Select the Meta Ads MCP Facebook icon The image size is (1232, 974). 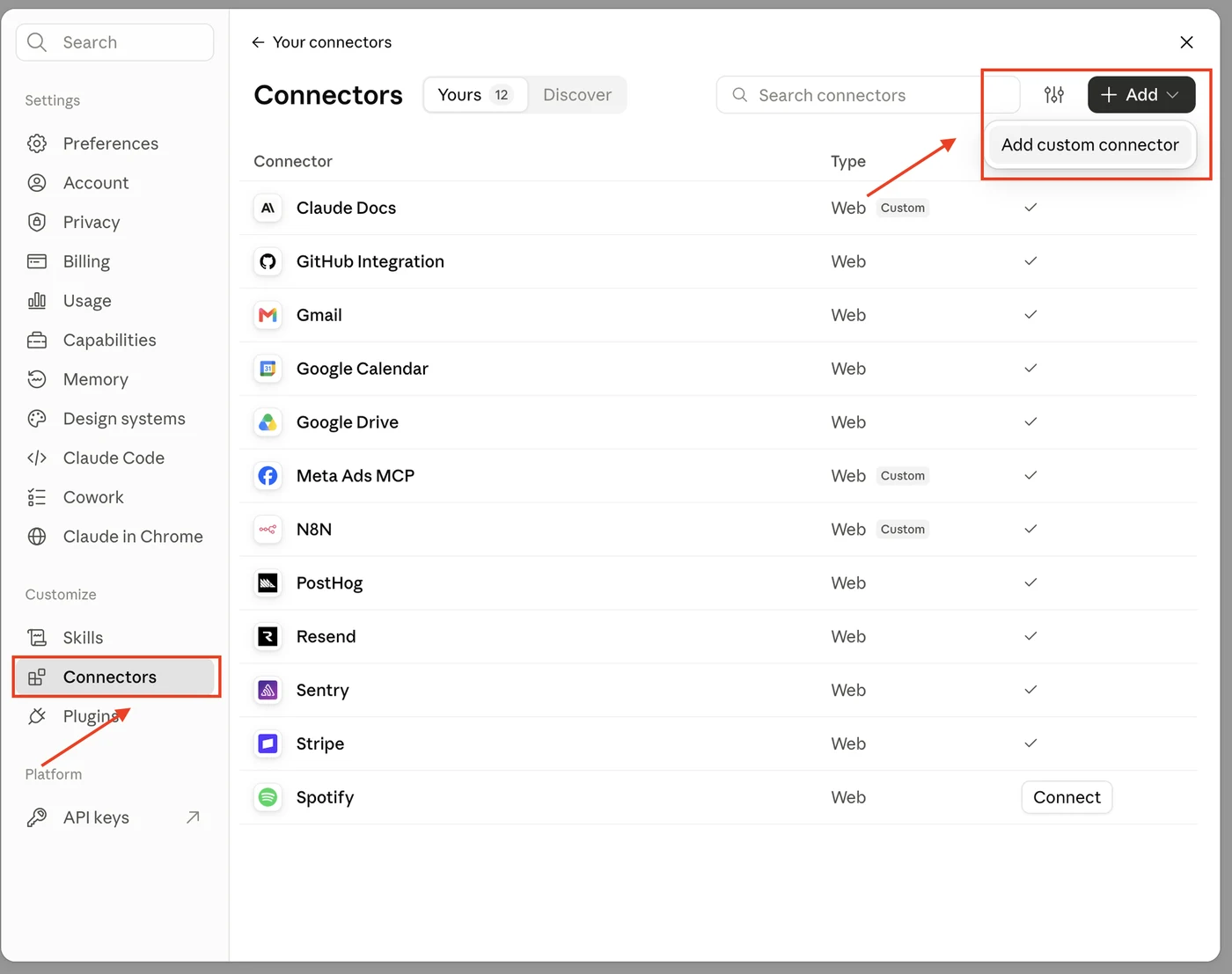(x=268, y=476)
